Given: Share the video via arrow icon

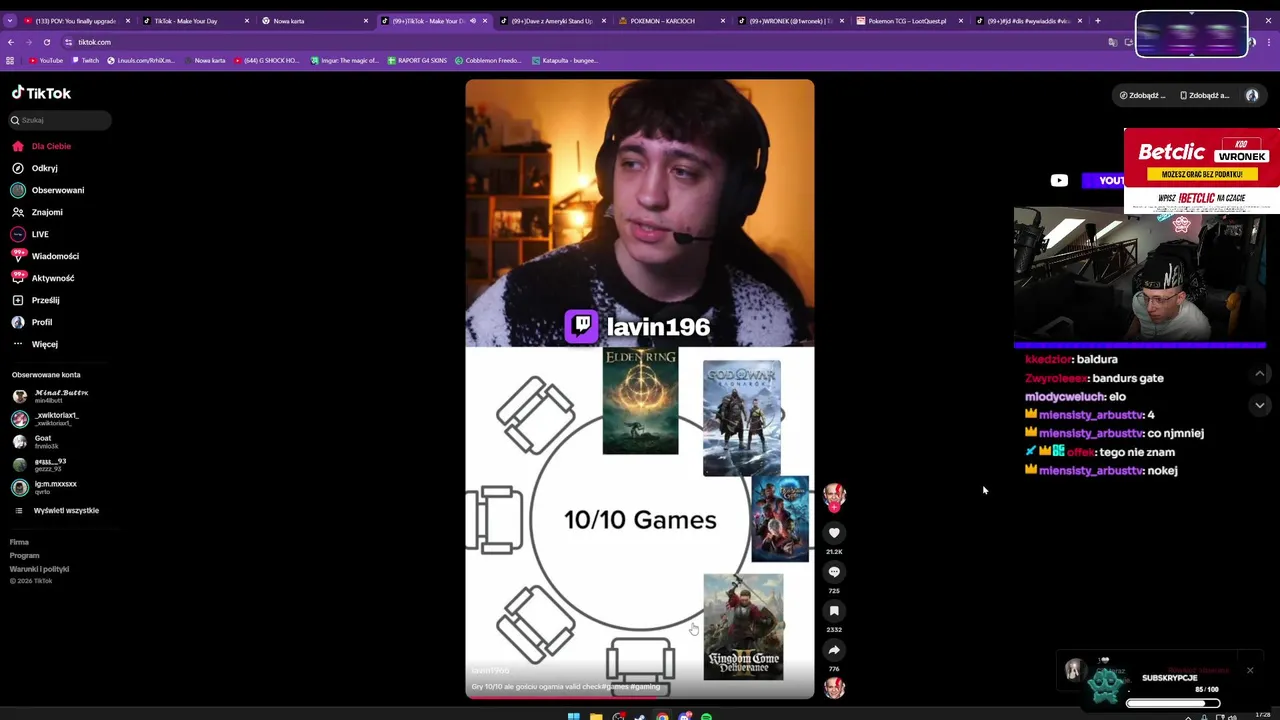Looking at the screenshot, I should click(834, 650).
